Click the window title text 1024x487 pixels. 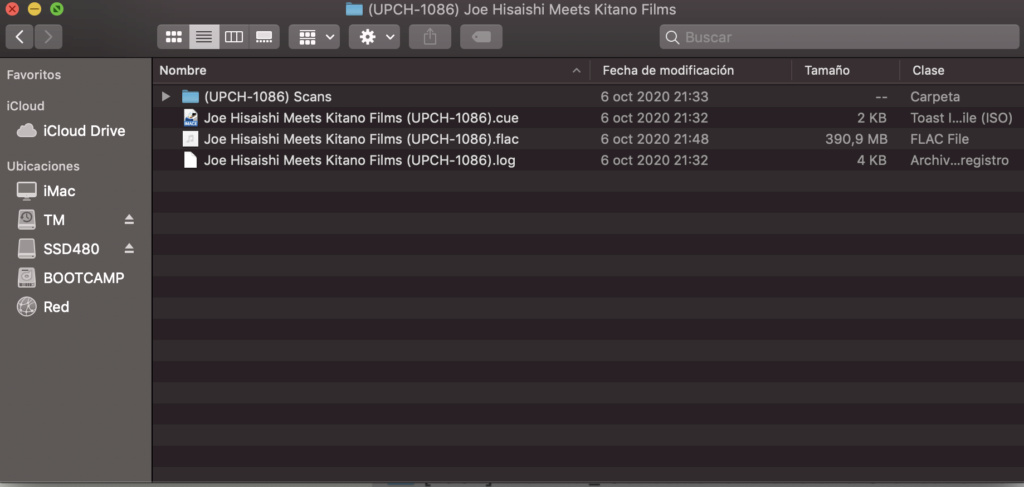[x=522, y=9]
